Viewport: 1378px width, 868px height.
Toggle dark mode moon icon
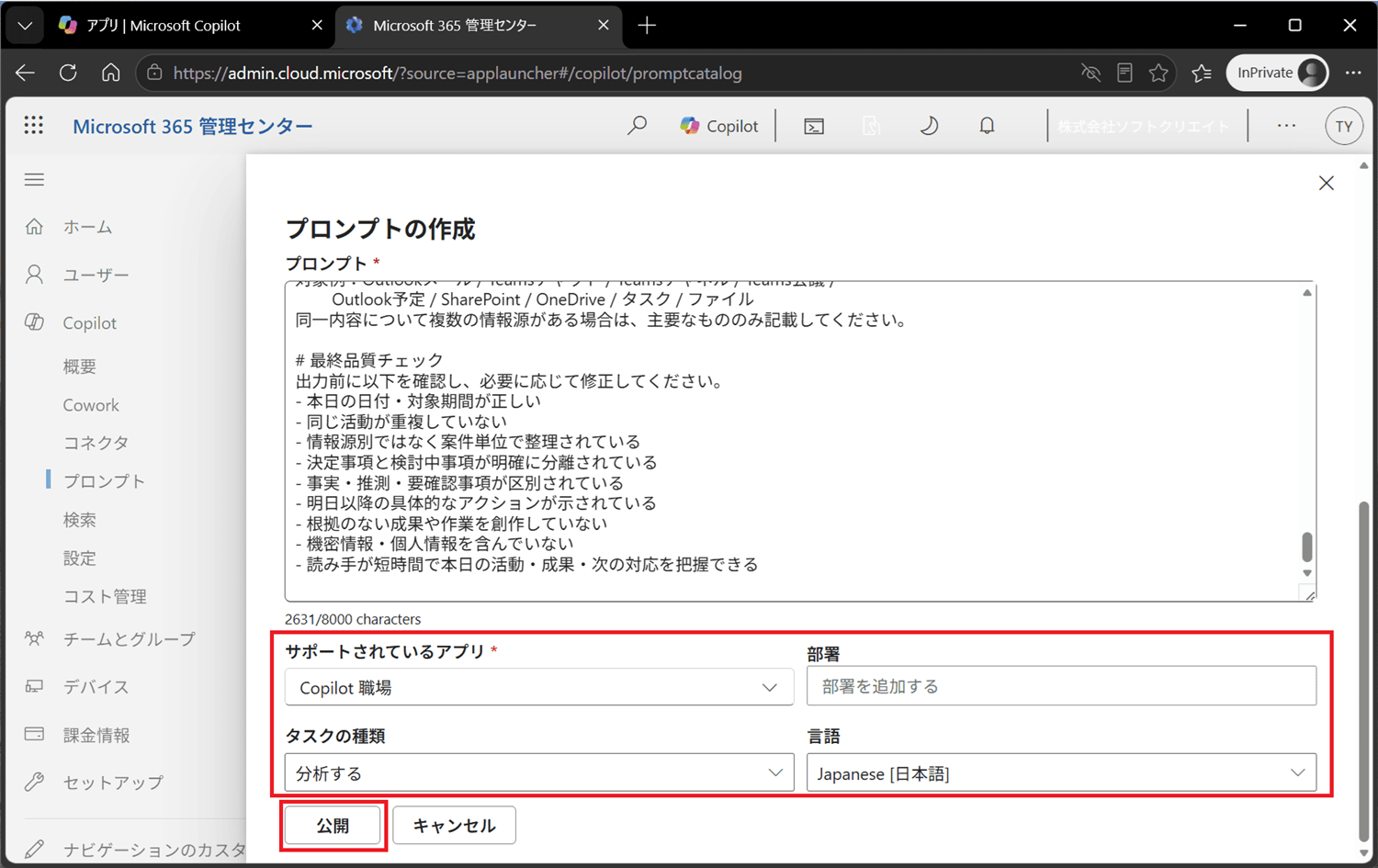929,126
